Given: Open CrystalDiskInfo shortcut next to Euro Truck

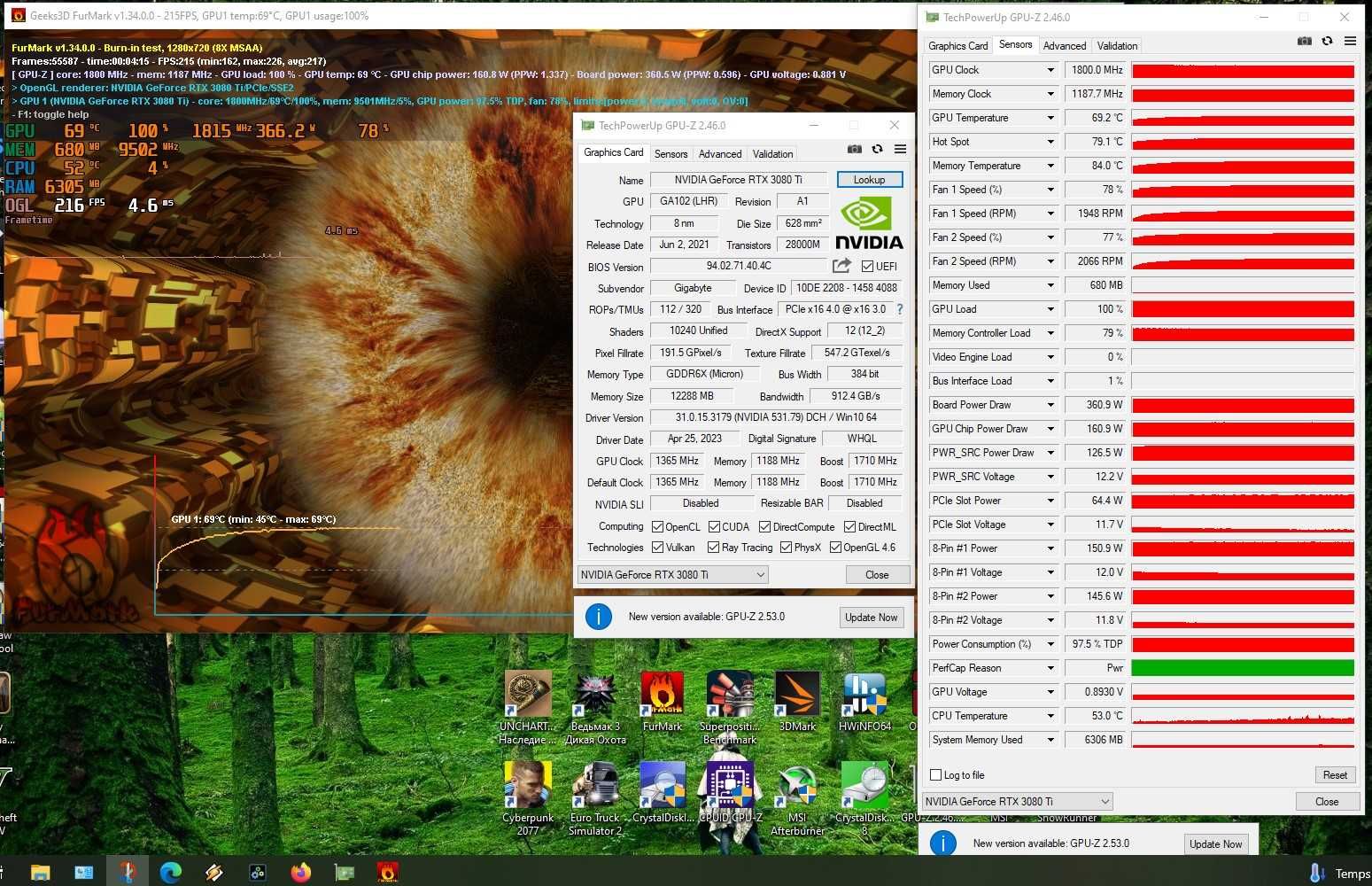Looking at the screenshot, I should point(662,793).
